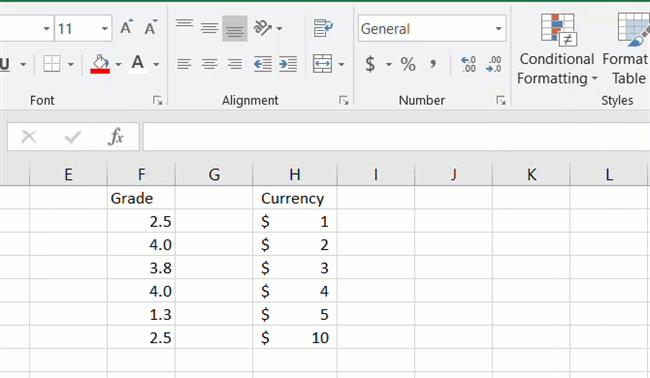The width and height of the screenshot is (650, 378).
Task: Click the Decrease Indent icon
Action: point(263,64)
